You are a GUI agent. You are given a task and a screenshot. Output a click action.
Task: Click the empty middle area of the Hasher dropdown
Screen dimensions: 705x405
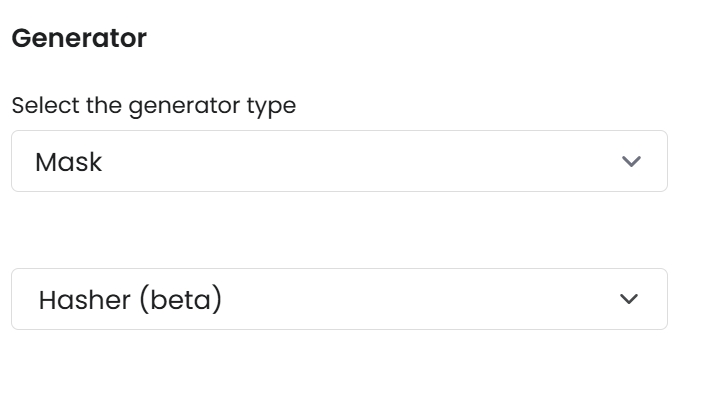400,299
